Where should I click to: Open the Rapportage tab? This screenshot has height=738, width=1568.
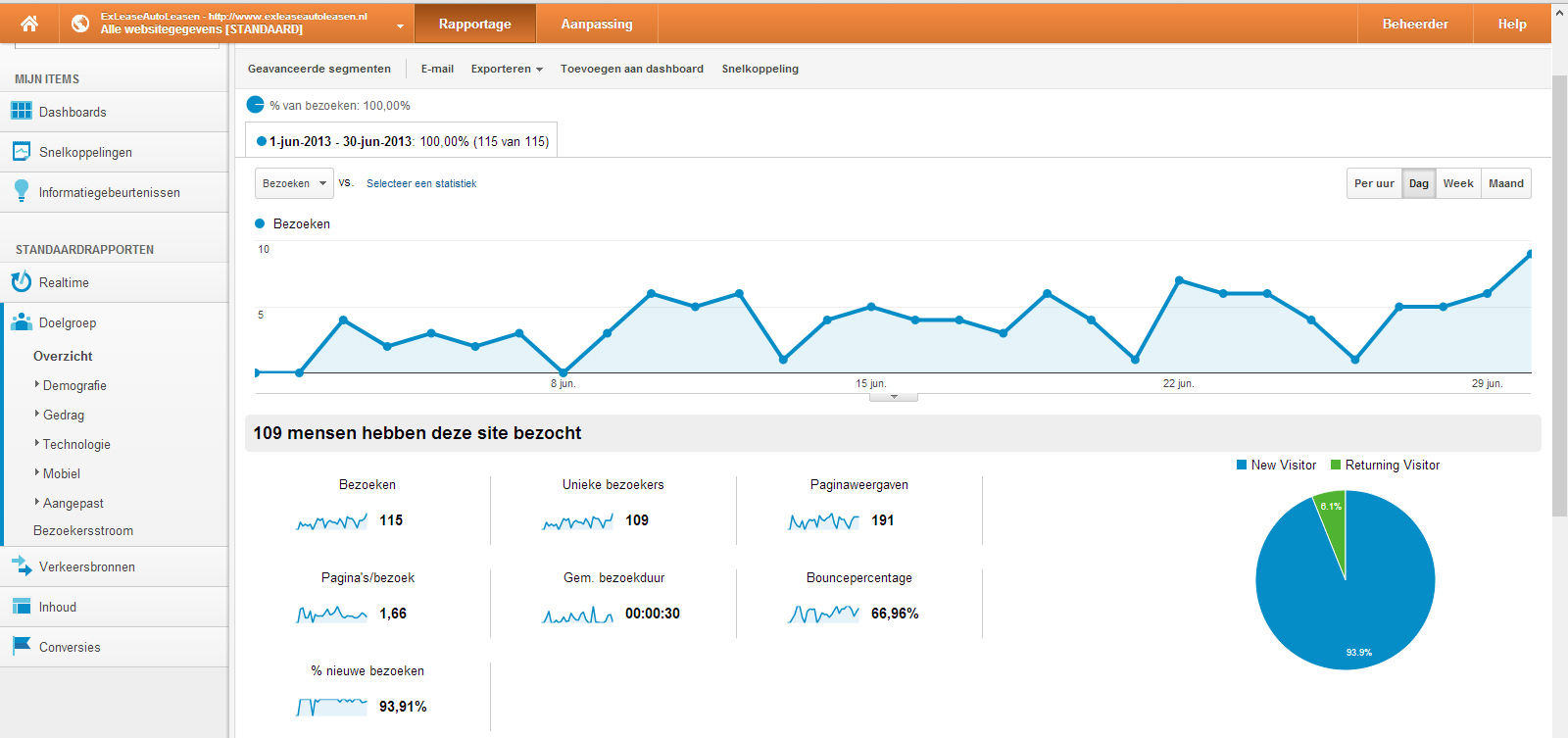click(x=475, y=24)
